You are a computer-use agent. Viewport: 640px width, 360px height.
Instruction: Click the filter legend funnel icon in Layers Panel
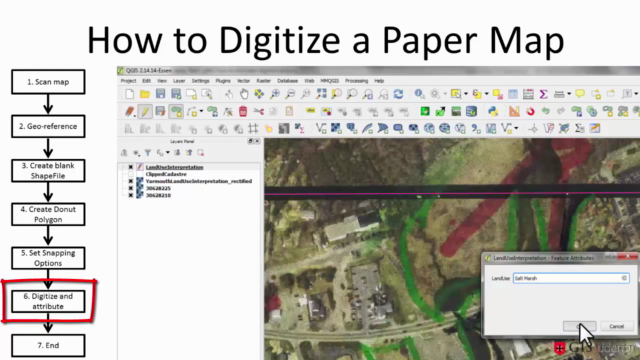click(x=148, y=153)
